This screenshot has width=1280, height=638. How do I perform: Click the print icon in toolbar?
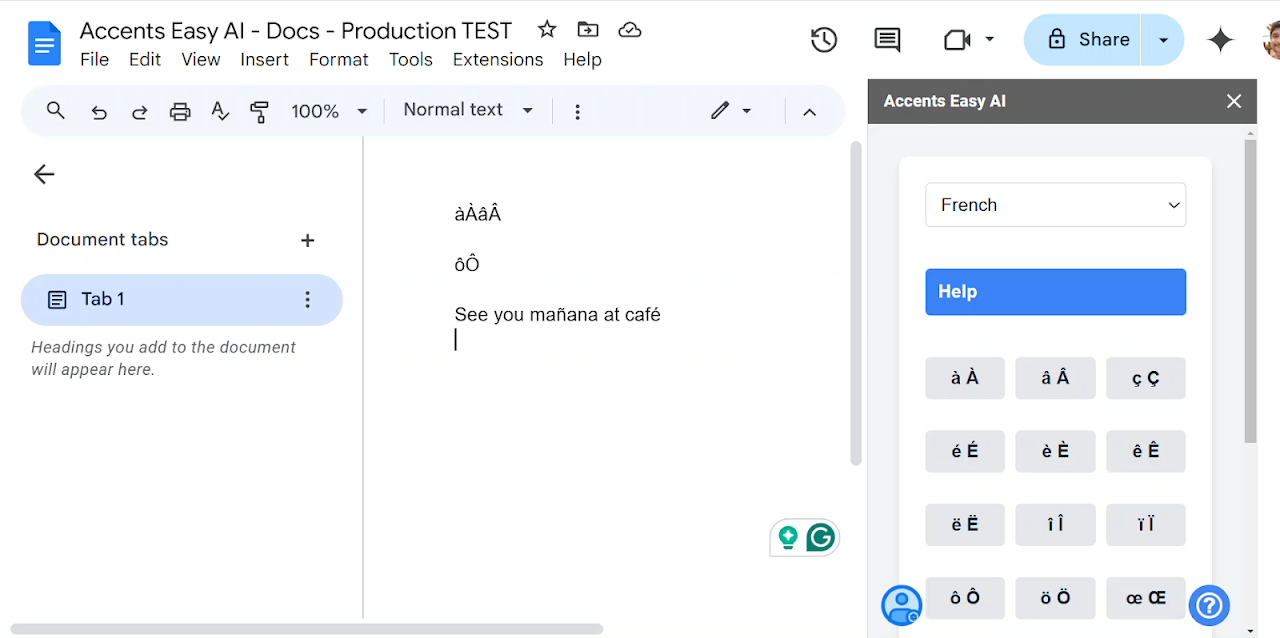[x=180, y=112]
